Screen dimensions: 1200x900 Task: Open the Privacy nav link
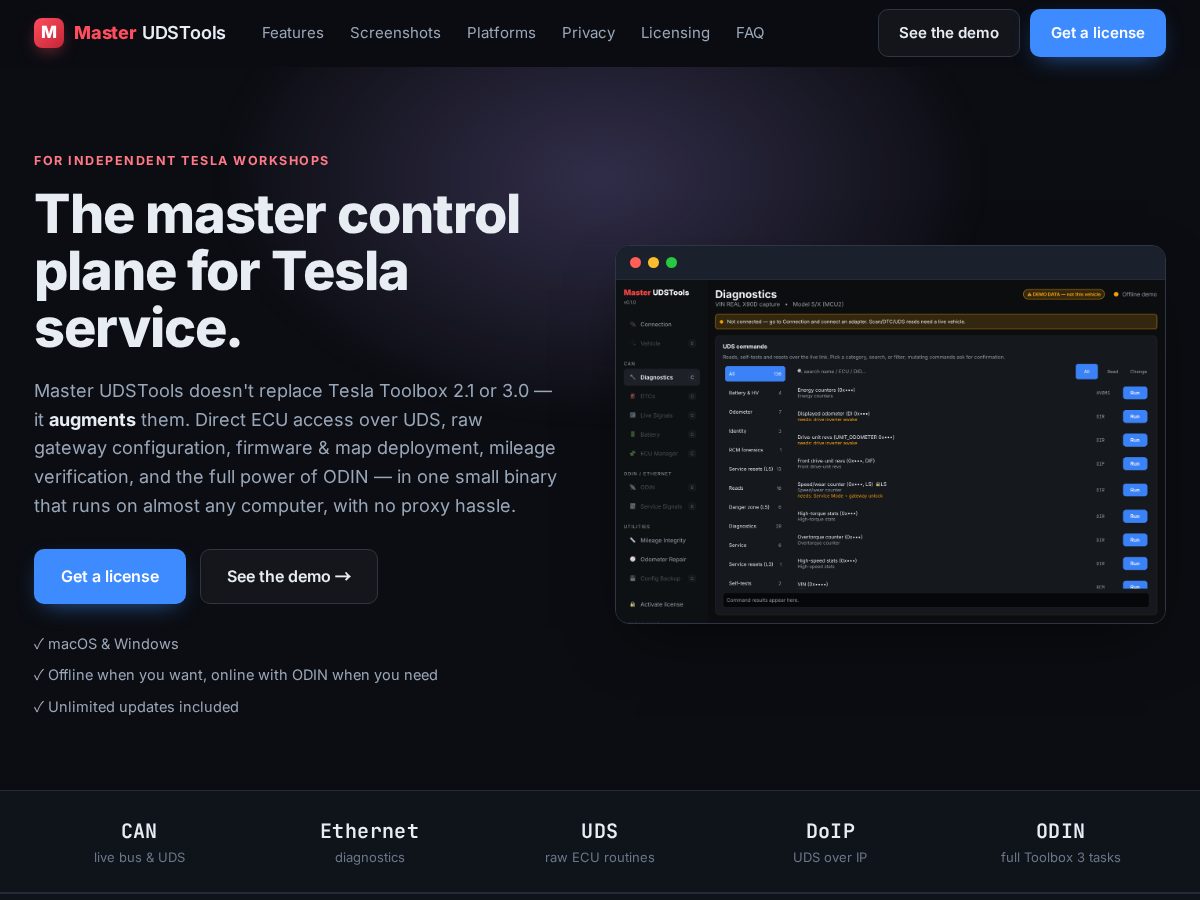coord(588,33)
